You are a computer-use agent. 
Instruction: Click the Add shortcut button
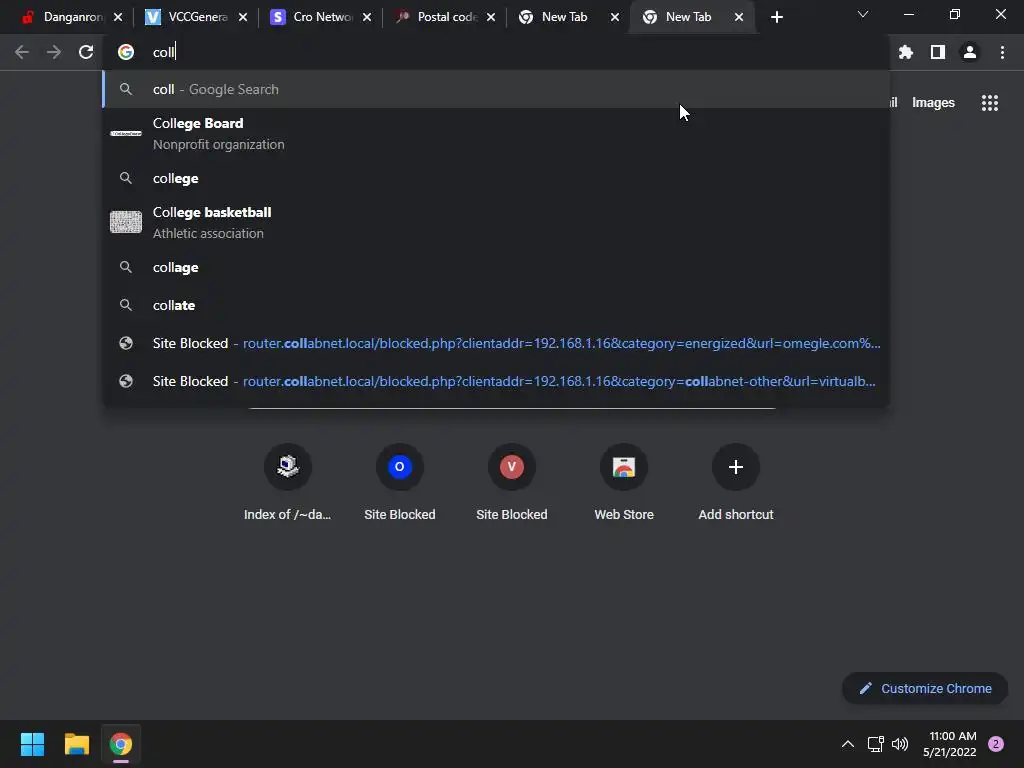pyautogui.click(x=736, y=483)
